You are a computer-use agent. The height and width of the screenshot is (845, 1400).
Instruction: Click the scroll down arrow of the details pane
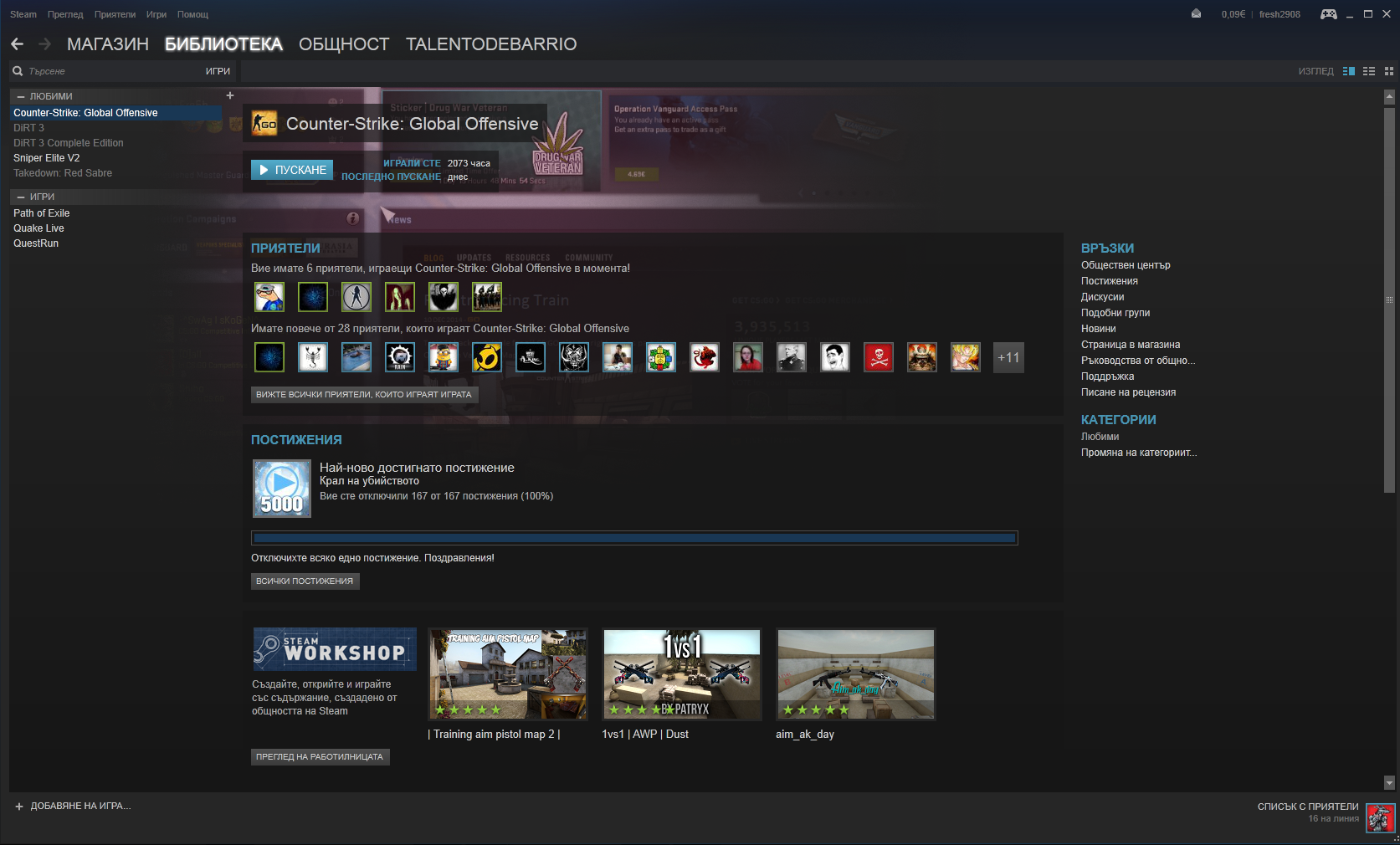(x=1389, y=783)
